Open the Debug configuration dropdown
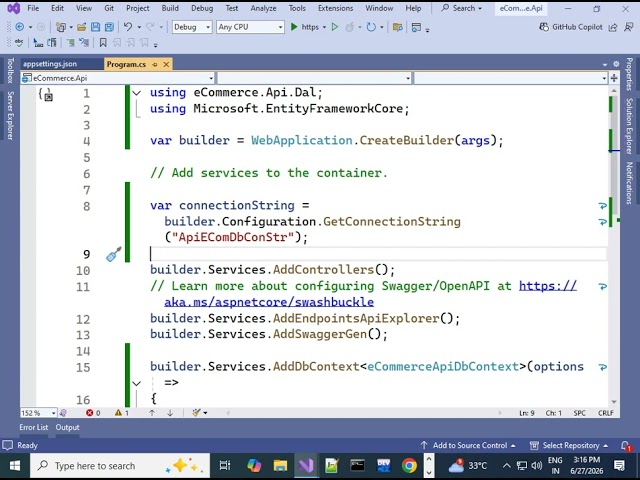Screen dimensions: 640x480 (192, 27)
